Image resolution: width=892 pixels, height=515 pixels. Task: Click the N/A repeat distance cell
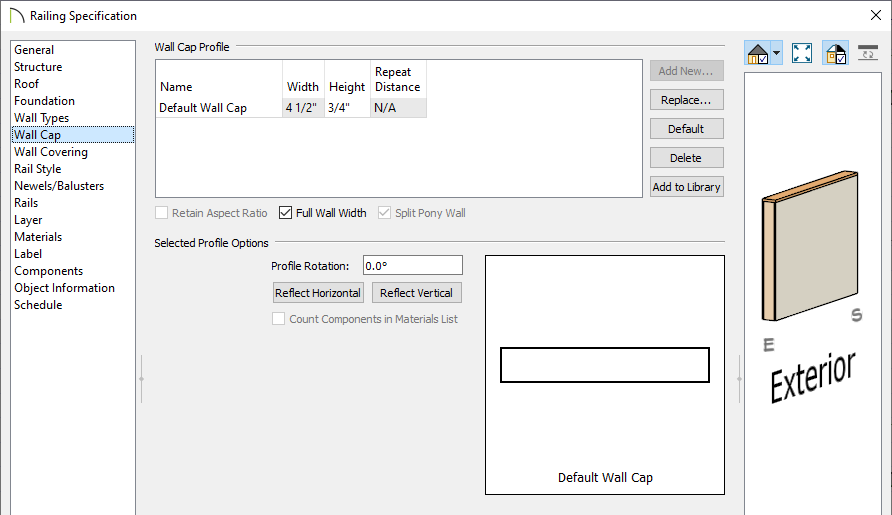coord(398,108)
